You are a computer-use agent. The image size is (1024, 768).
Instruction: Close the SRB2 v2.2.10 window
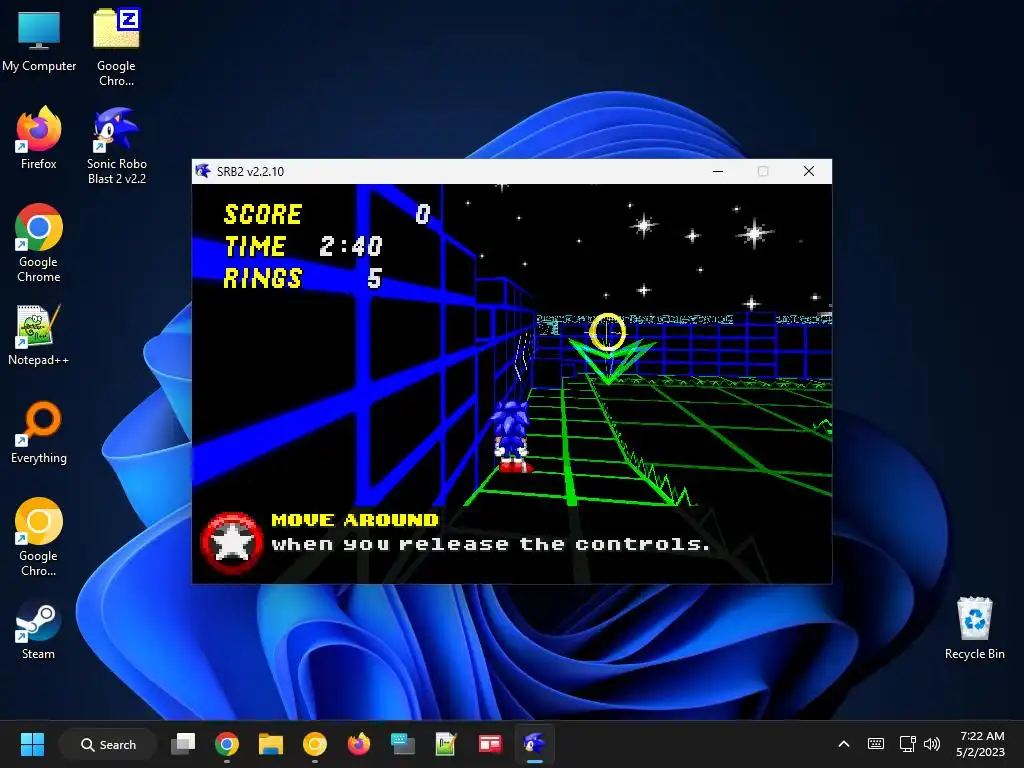[808, 171]
